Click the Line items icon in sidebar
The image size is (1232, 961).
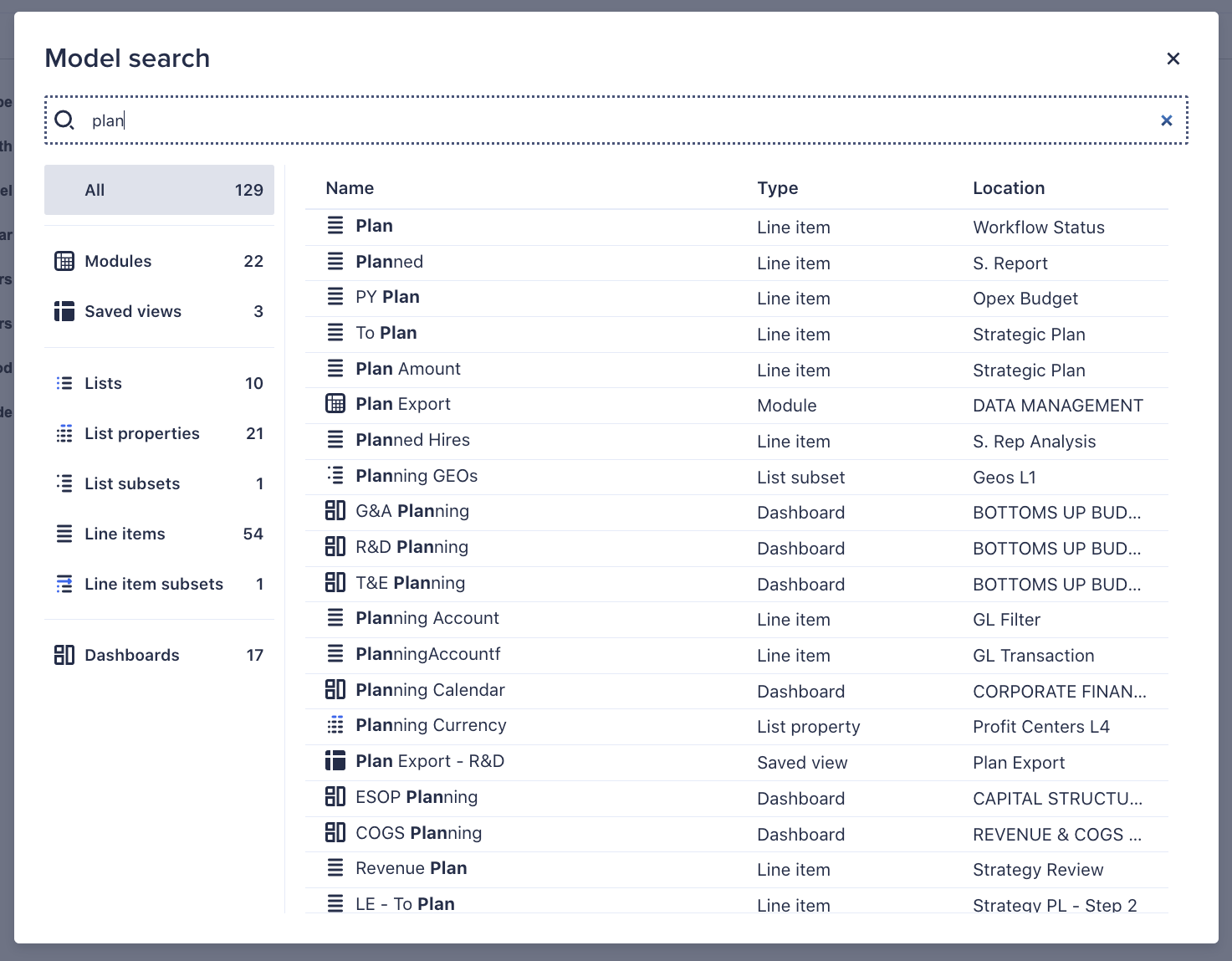click(64, 533)
